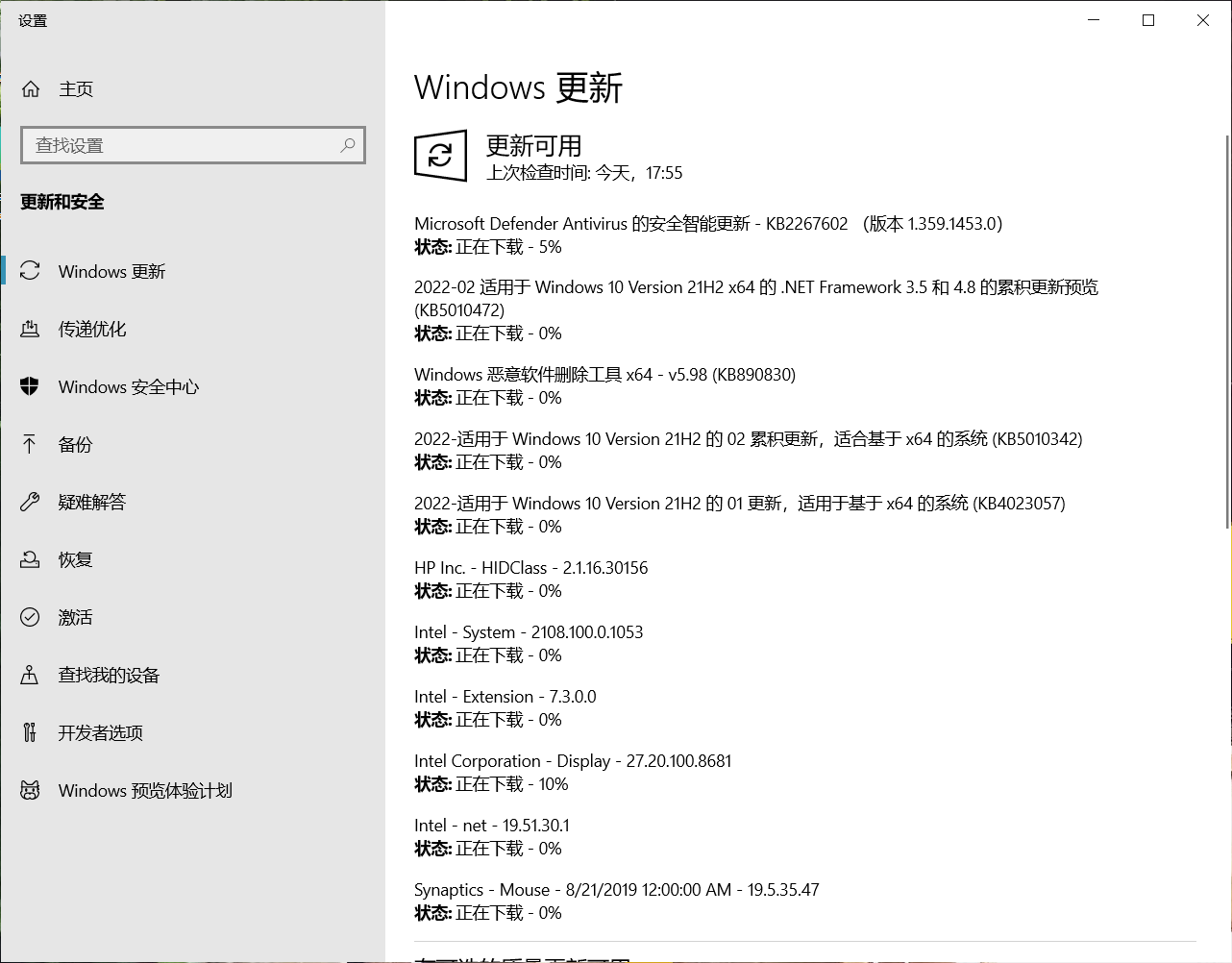Click the Windows 恶意软件删除工具 KB890830 entry
The height and width of the screenshot is (963, 1232).
[x=605, y=385]
